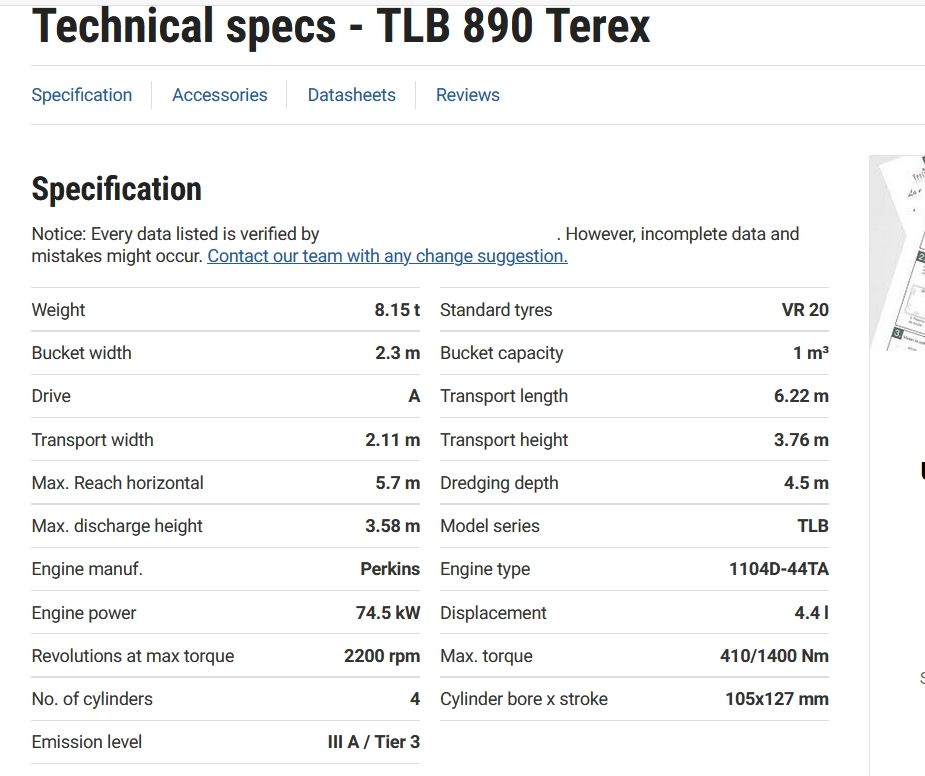Click the Bucket capacity value 1 m³

(x=811, y=353)
